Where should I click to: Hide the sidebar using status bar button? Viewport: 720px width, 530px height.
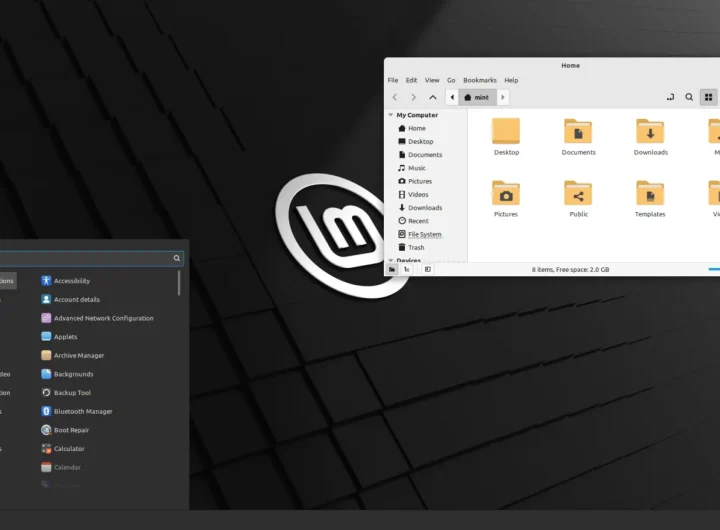click(428, 270)
